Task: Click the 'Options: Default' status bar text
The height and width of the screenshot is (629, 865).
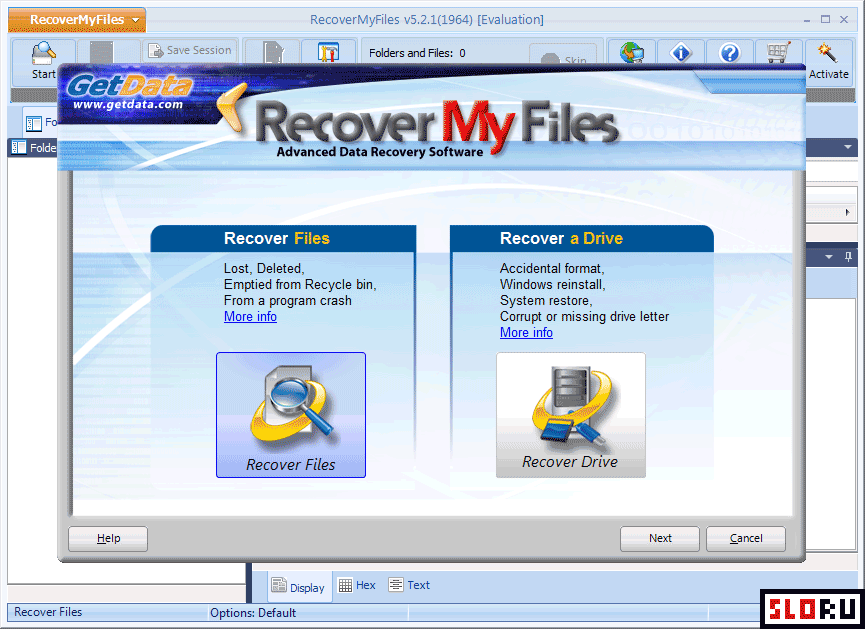Action: (253, 613)
